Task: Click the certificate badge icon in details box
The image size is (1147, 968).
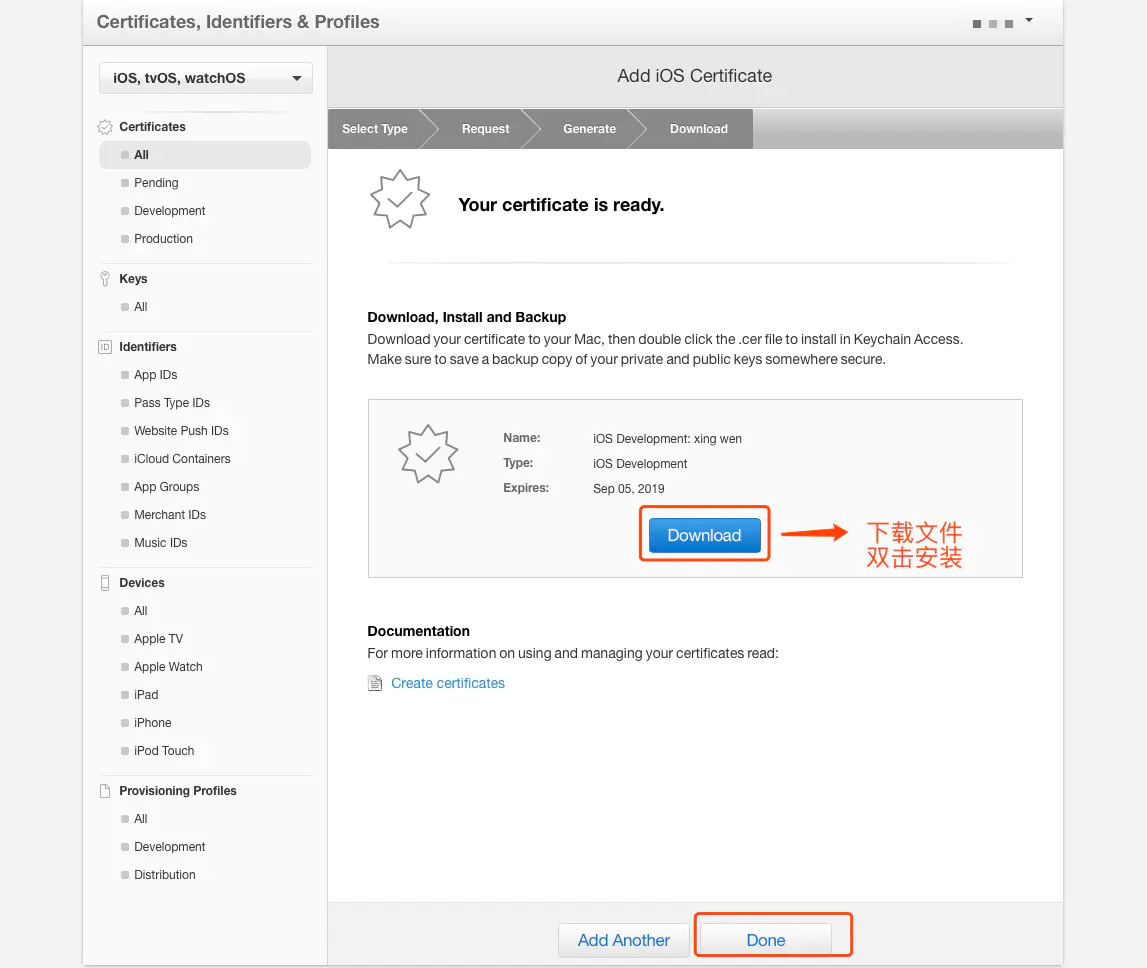Action: (428, 454)
